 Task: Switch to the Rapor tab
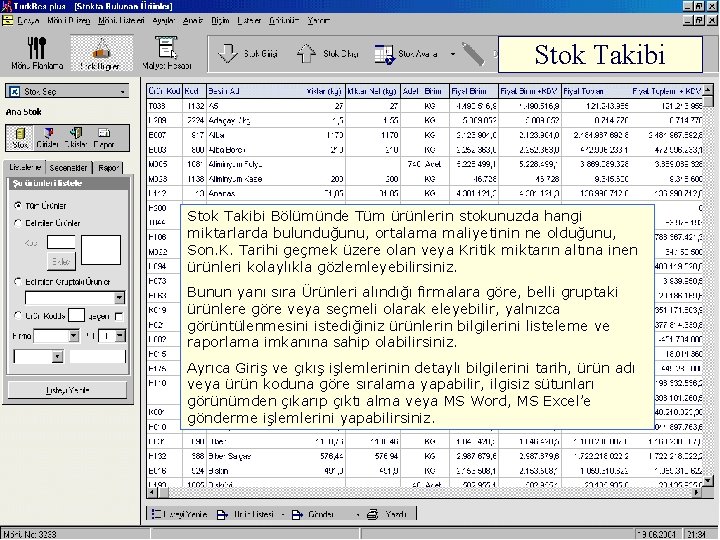tap(108, 168)
